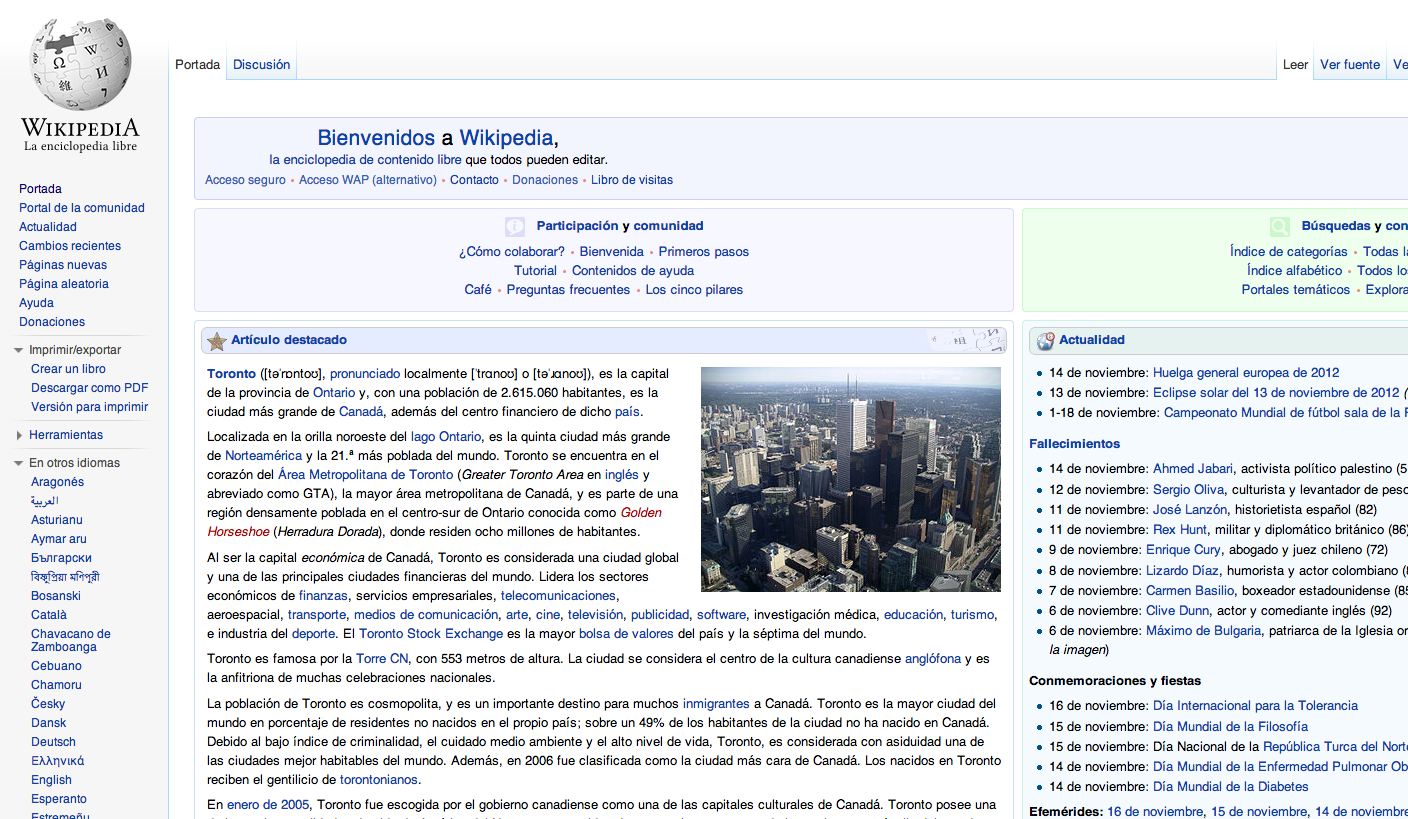1408x819 pixels.
Task: Switch language to Aragonés
Action: [x=57, y=482]
